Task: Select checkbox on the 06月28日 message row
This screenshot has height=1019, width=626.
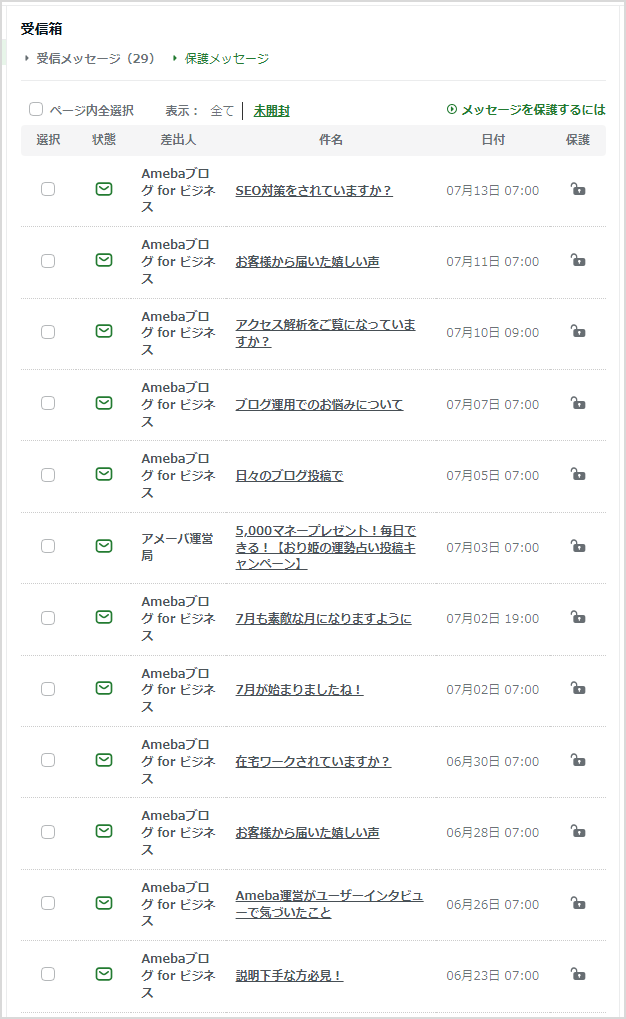Action: coord(48,832)
